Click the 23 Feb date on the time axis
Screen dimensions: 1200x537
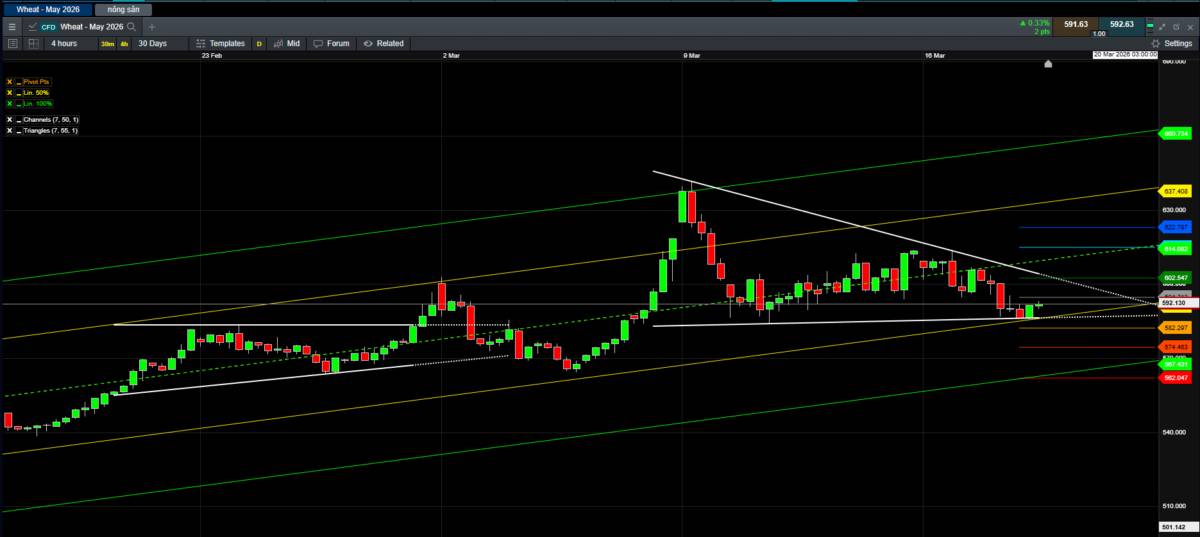(211, 56)
